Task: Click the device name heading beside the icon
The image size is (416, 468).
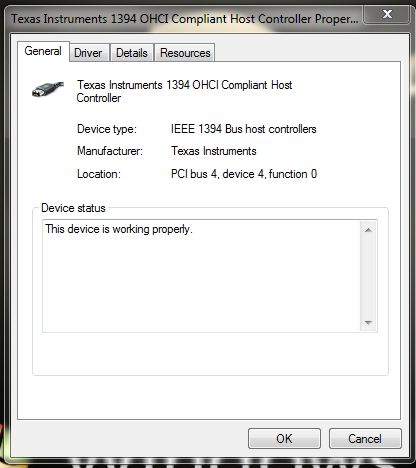Action: pyautogui.click(x=184, y=91)
